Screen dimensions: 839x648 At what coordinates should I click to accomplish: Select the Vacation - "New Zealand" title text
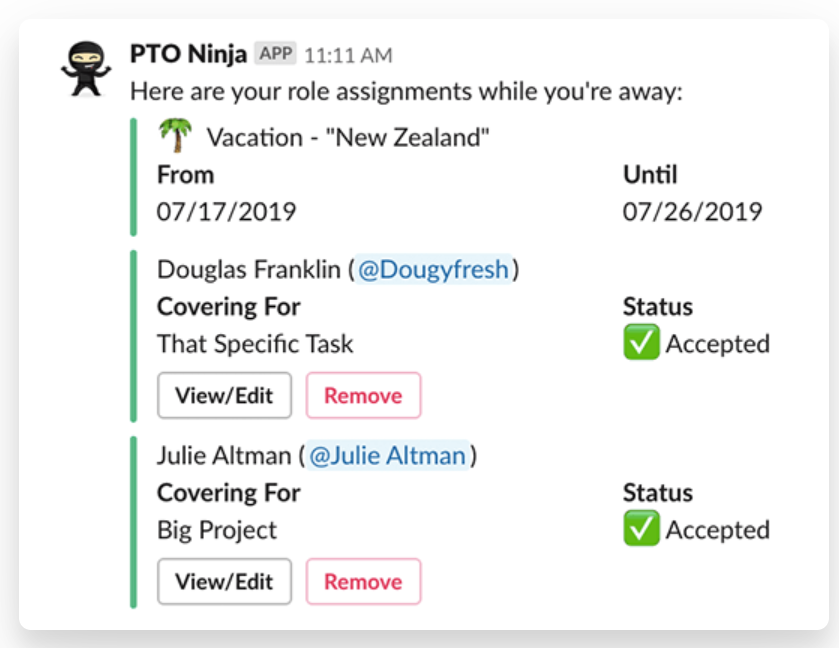tap(348, 137)
